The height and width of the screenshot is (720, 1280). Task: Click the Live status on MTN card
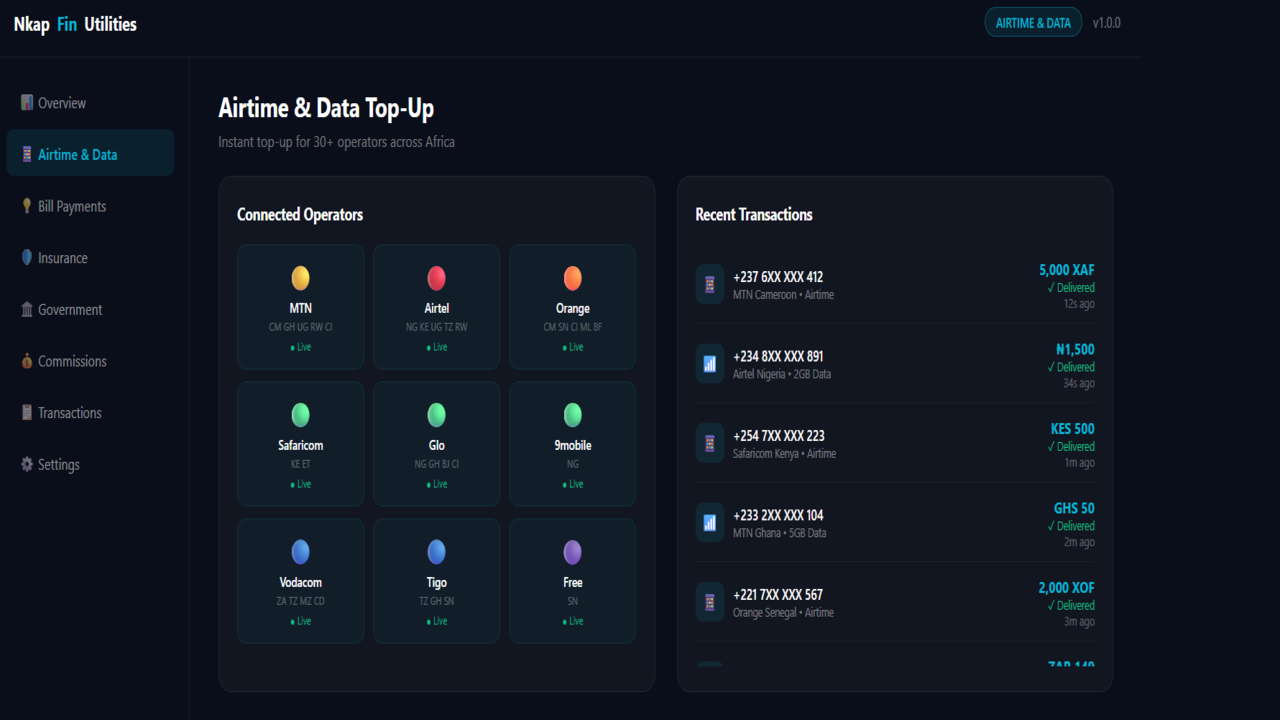pos(300,347)
